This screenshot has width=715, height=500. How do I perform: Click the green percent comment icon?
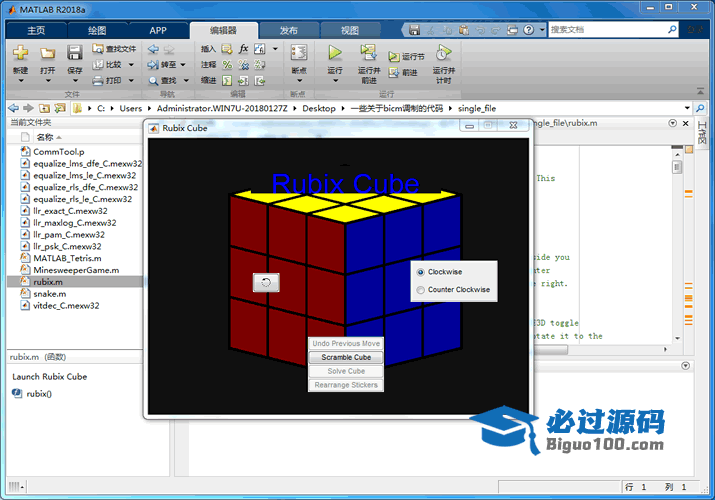click(227, 65)
